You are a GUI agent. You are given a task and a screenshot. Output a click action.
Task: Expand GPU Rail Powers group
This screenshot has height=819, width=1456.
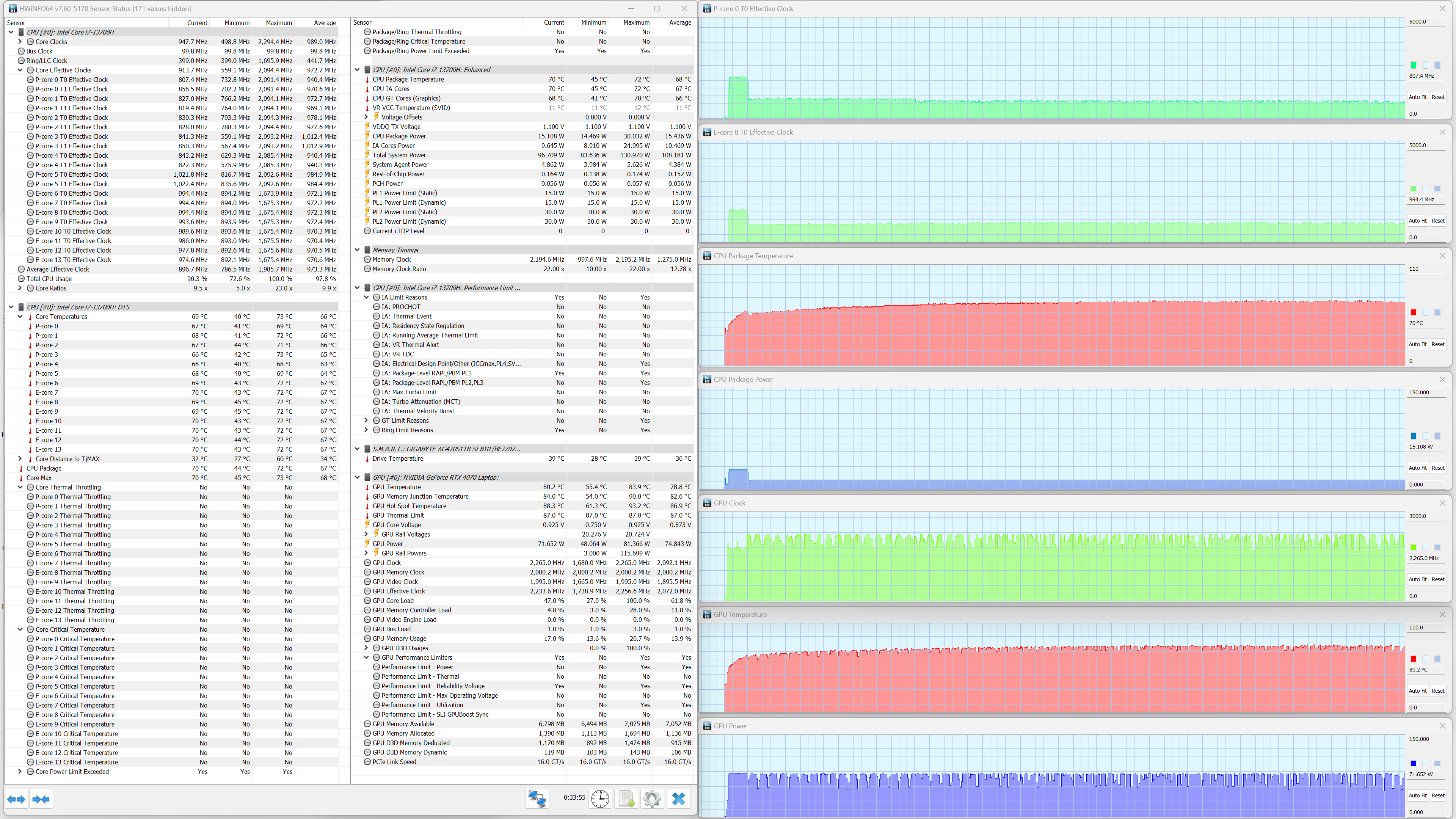(x=366, y=553)
